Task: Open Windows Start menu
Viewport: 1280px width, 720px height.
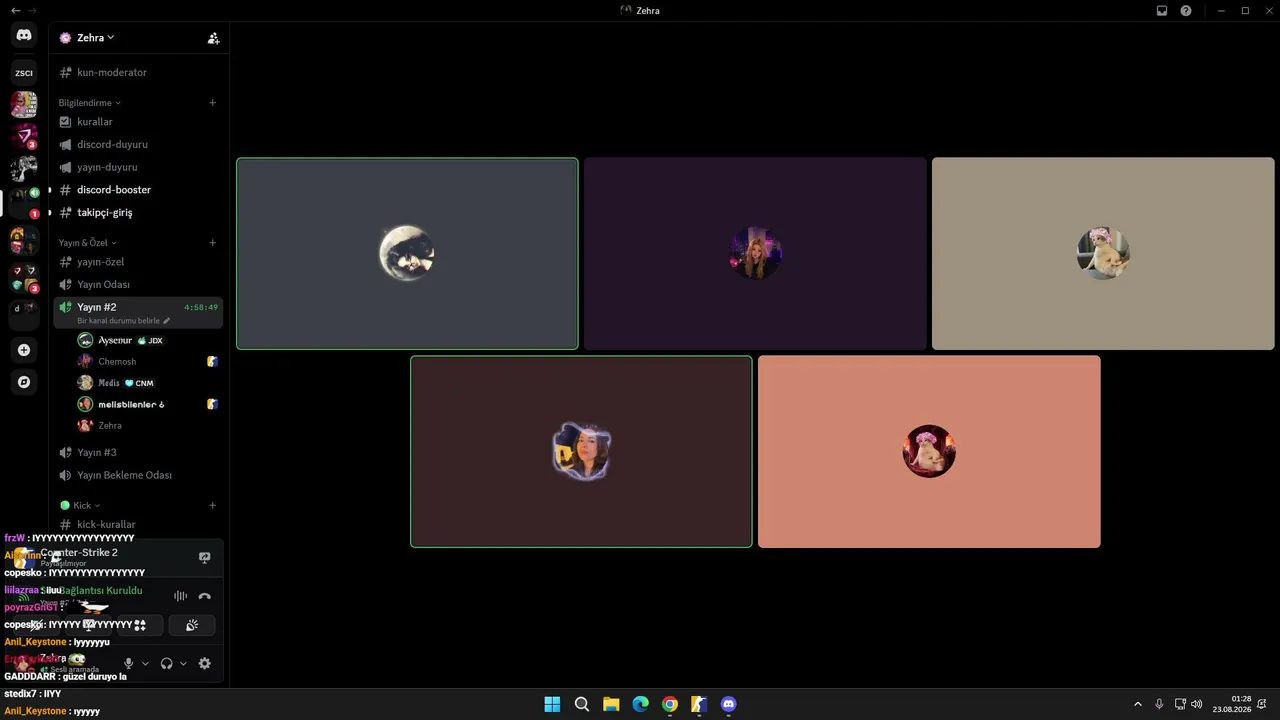Action: point(552,704)
